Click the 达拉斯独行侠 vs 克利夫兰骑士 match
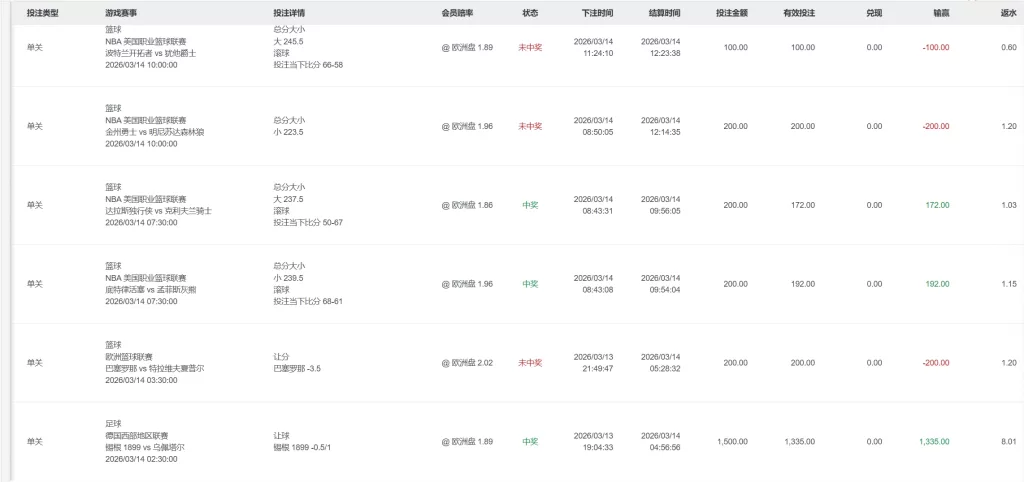 tap(158, 211)
